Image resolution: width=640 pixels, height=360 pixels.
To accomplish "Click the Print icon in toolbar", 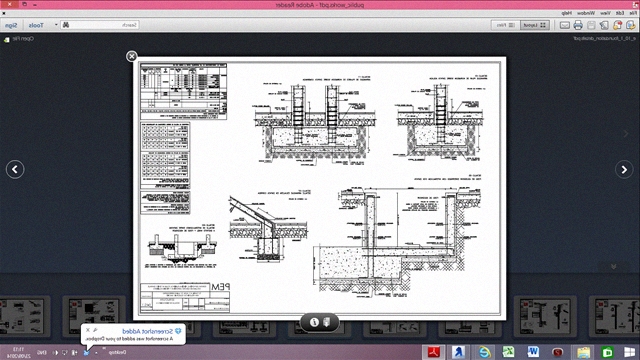I will 578,25.
